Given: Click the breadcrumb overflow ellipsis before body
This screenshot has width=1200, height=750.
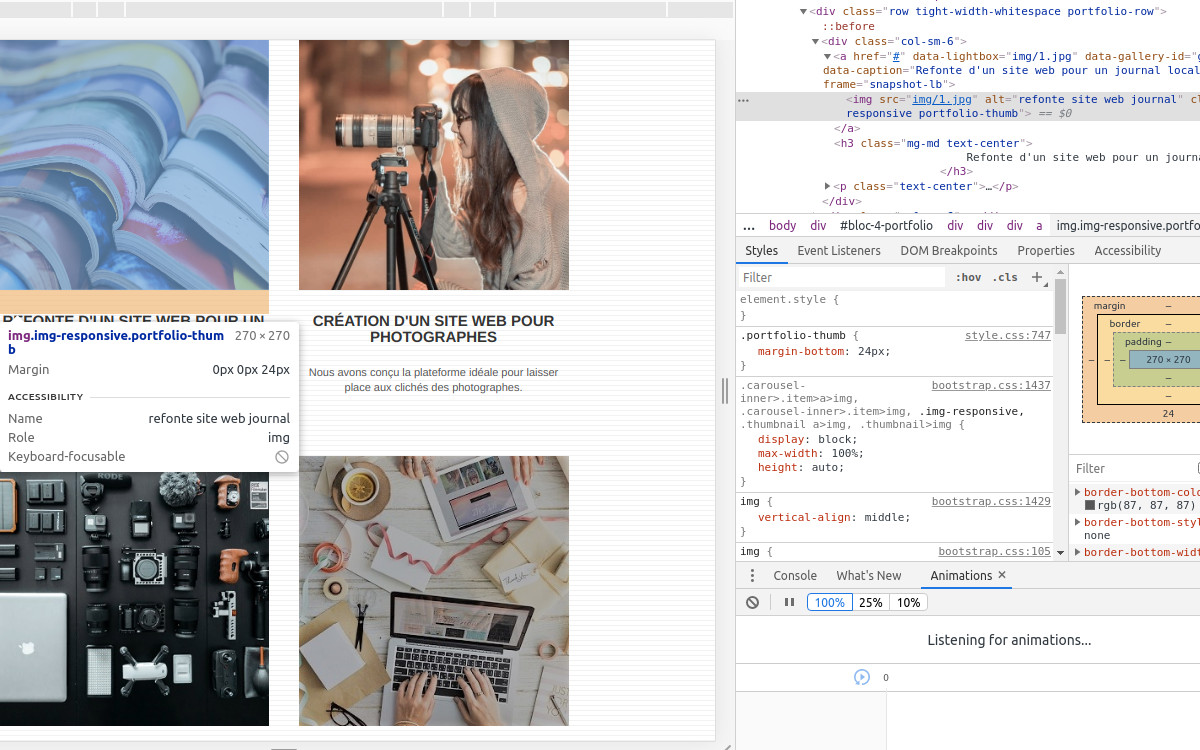Looking at the screenshot, I should point(749,226).
